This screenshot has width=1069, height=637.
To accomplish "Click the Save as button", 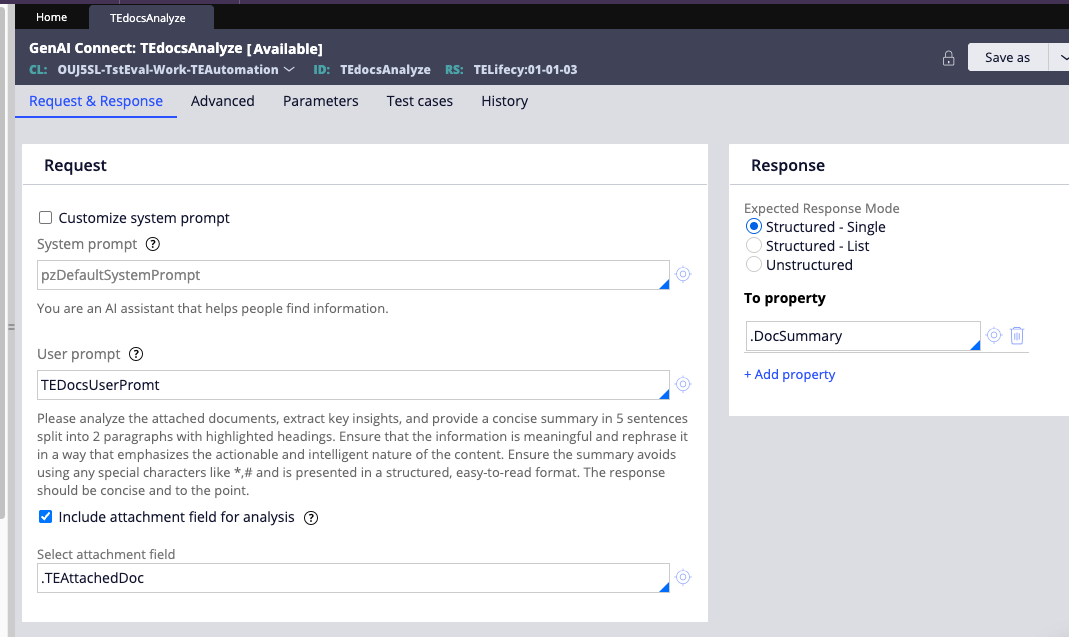I will click(x=1007, y=57).
